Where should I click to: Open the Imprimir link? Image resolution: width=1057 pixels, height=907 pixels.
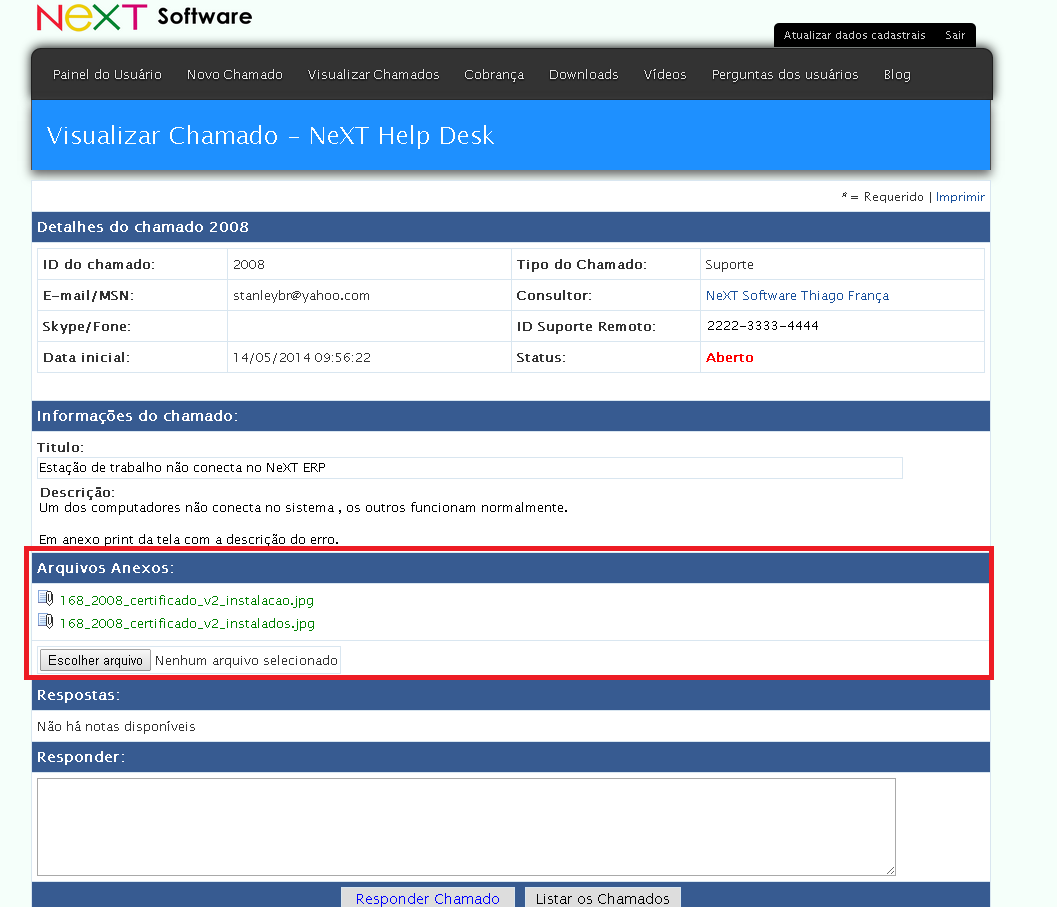click(960, 197)
